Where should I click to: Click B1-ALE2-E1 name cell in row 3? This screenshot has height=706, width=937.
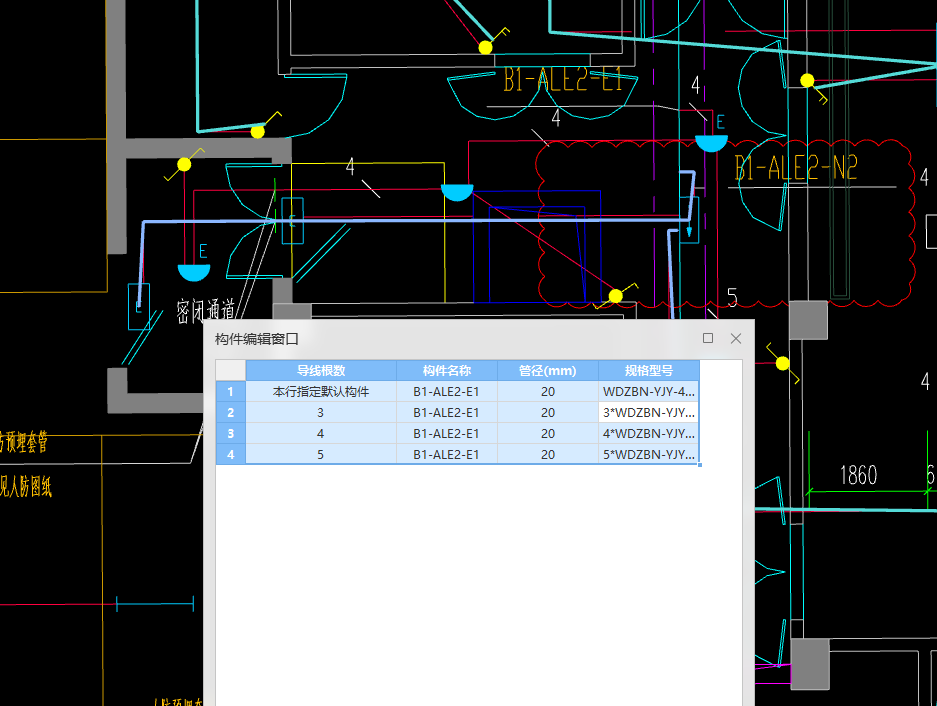447,433
